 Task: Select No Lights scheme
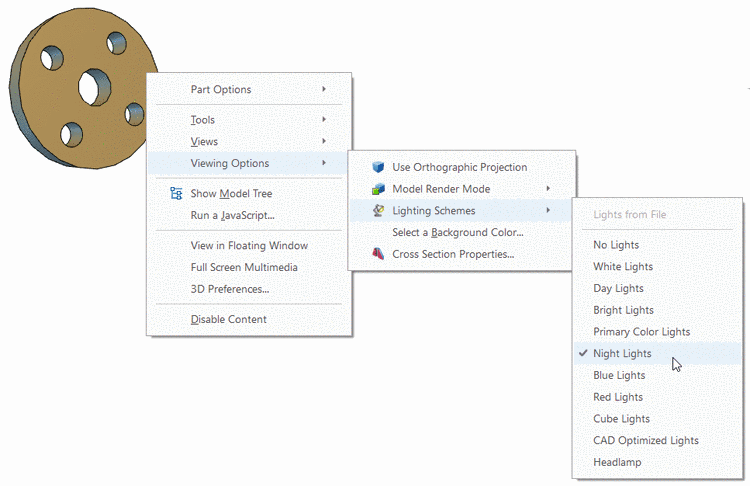point(658,245)
